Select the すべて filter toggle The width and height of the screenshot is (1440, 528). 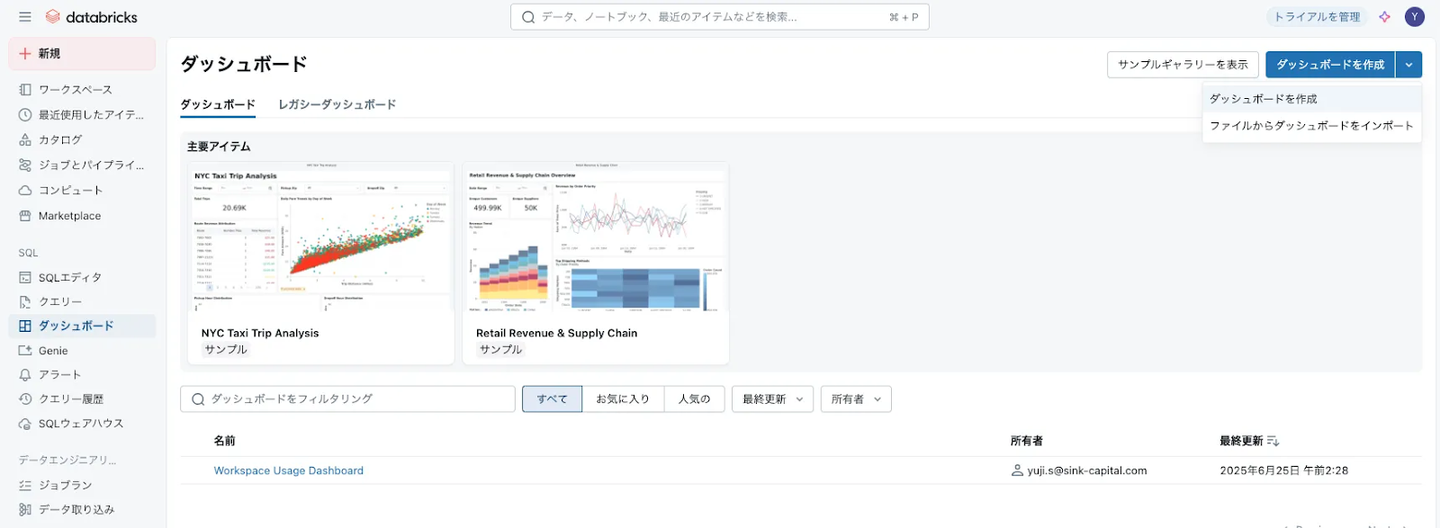pos(552,399)
